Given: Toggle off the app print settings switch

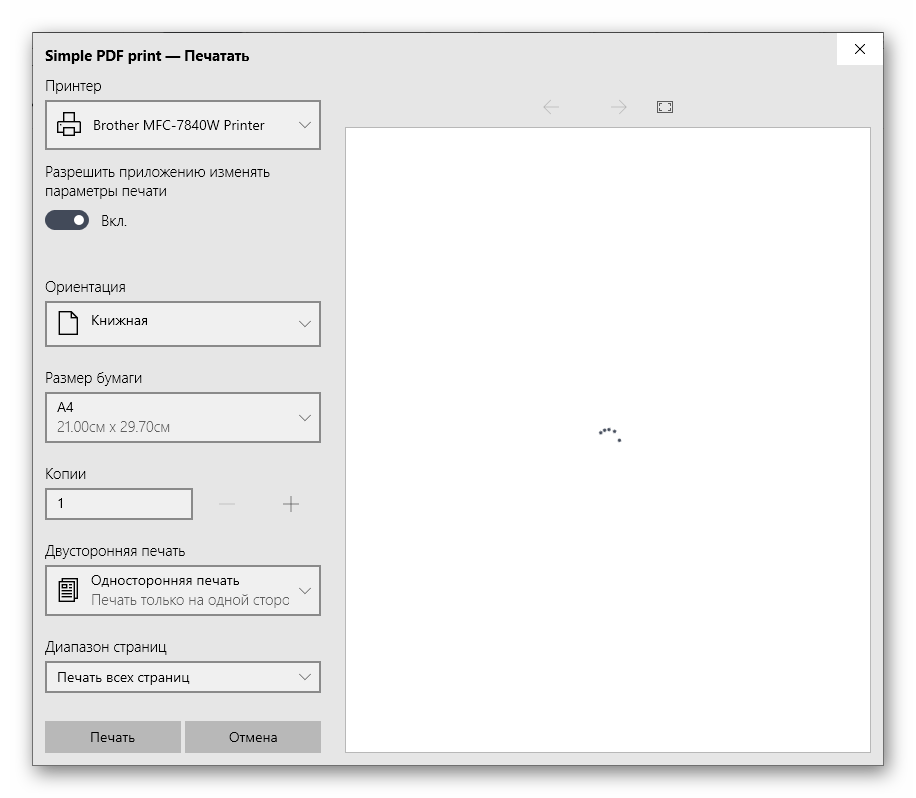Looking at the screenshot, I should [x=67, y=220].
